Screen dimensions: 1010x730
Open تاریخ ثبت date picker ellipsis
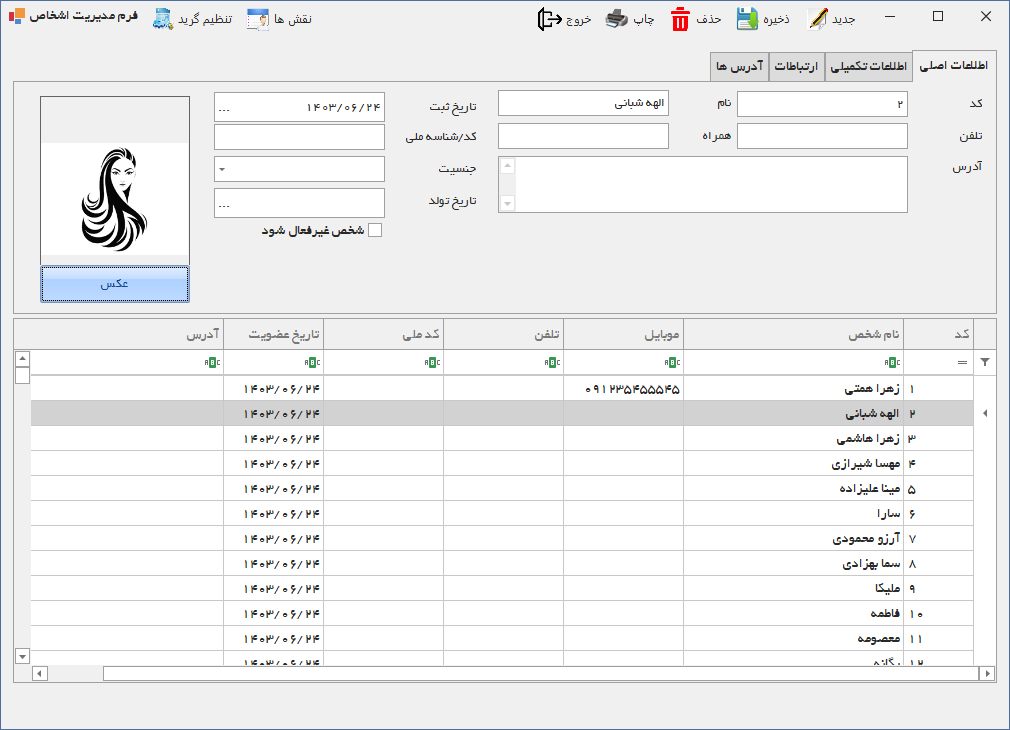[224, 108]
